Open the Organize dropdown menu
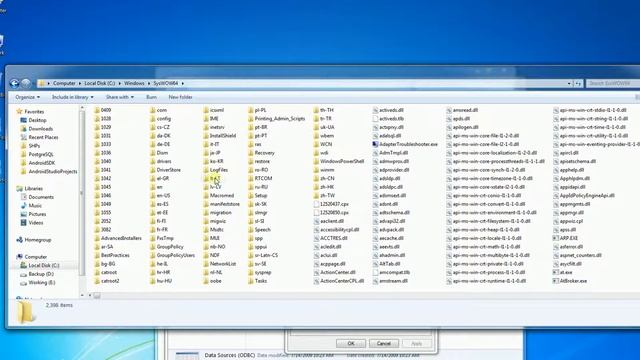The image size is (640, 360). (x=28, y=97)
